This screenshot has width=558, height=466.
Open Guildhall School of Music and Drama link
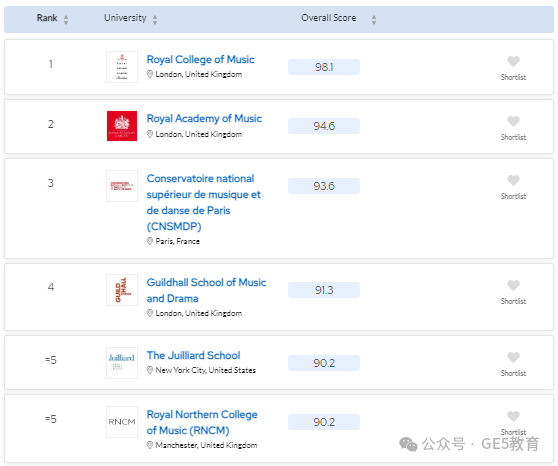(206, 290)
